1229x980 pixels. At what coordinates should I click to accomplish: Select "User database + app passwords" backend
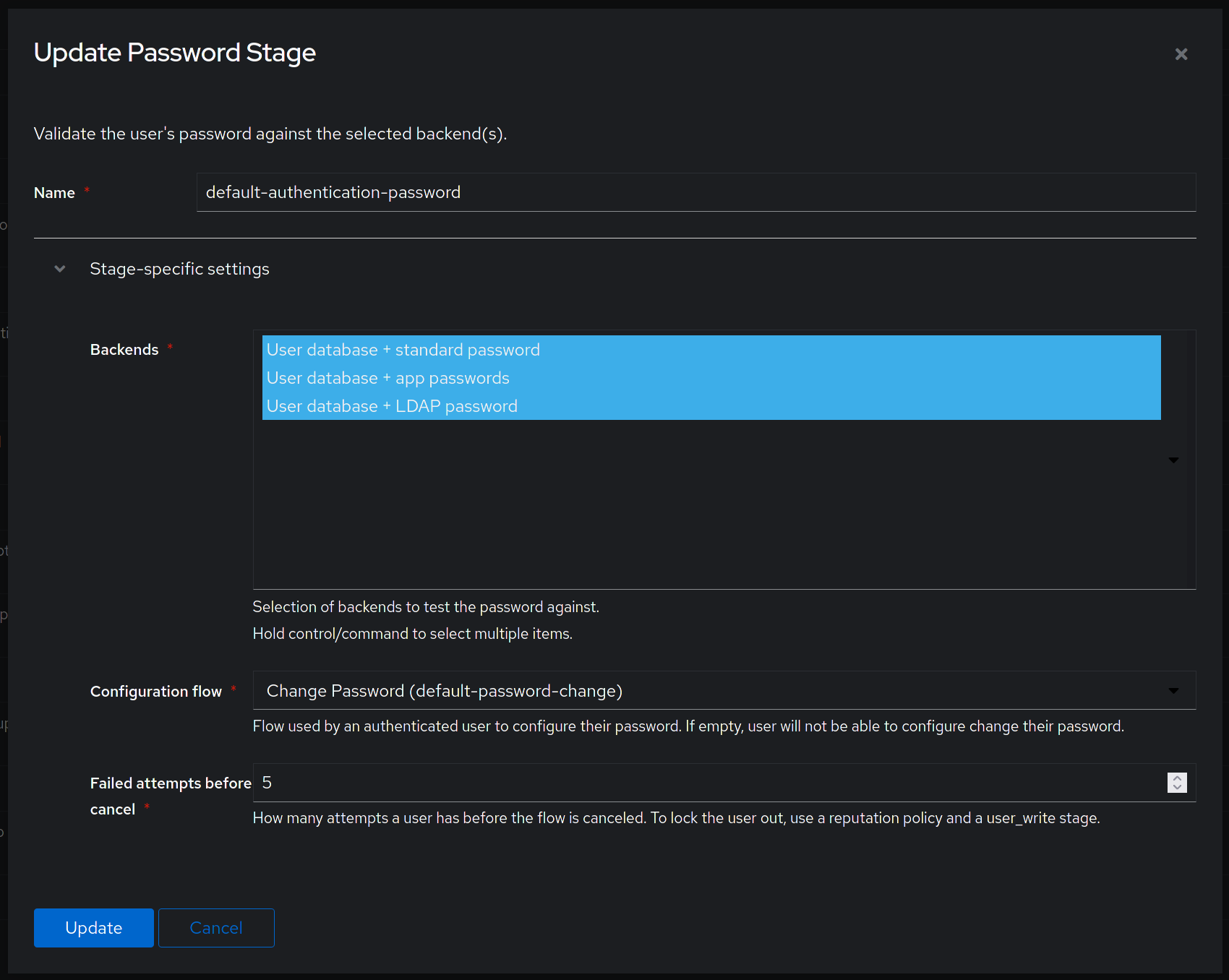[387, 378]
